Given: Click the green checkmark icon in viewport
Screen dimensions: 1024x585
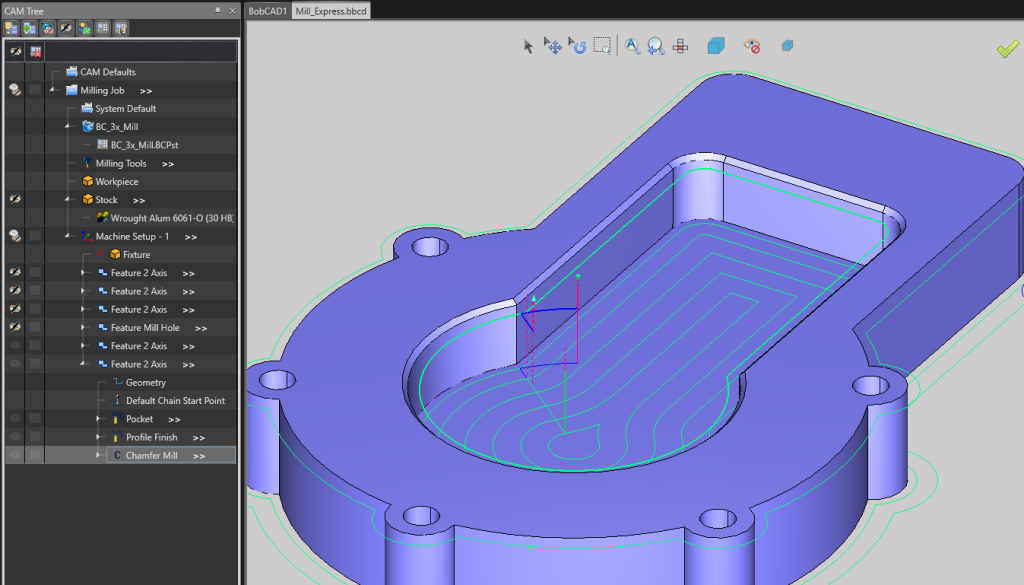Looking at the screenshot, I should click(1008, 47).
